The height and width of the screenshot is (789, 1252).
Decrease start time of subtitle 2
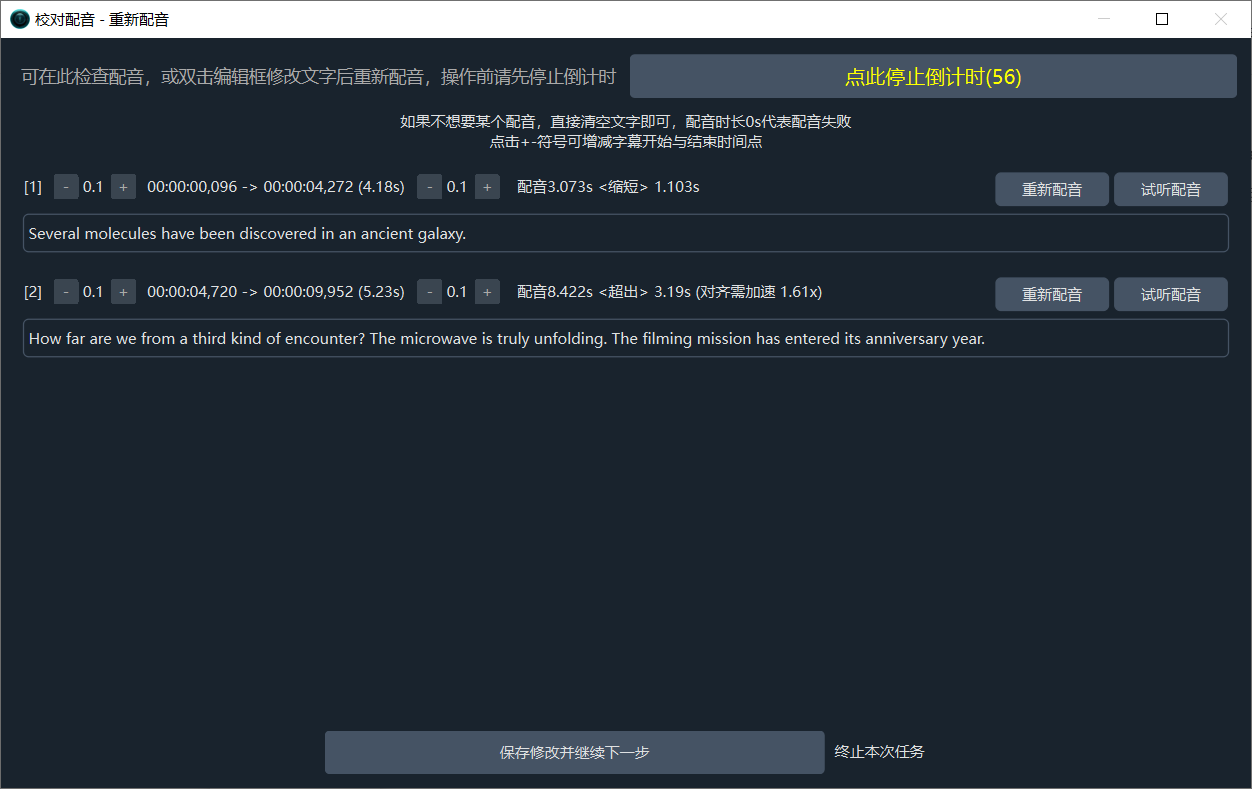click(66, 292)
